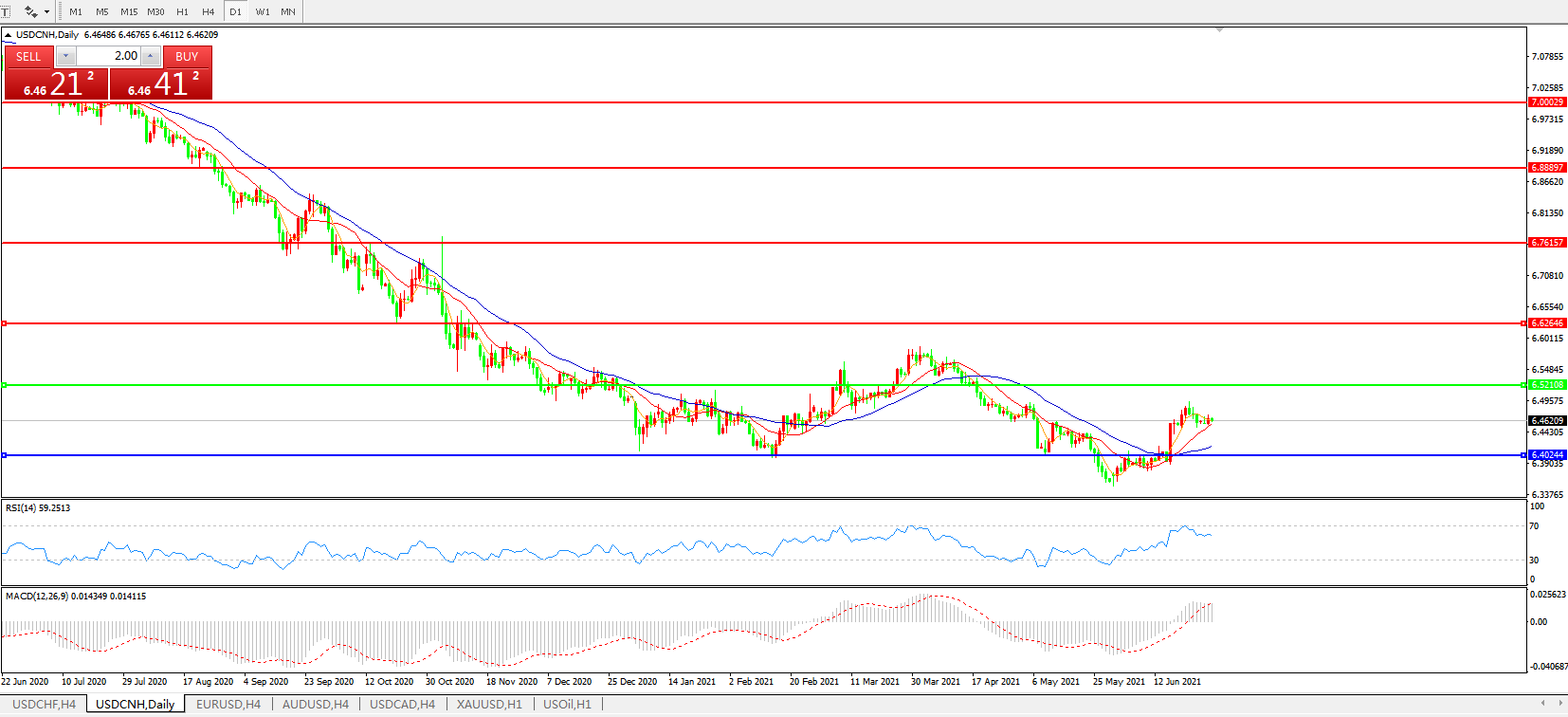Toggle the W1 weekly timeframe
Screen dimensions: 1568x717
[263, 11]
